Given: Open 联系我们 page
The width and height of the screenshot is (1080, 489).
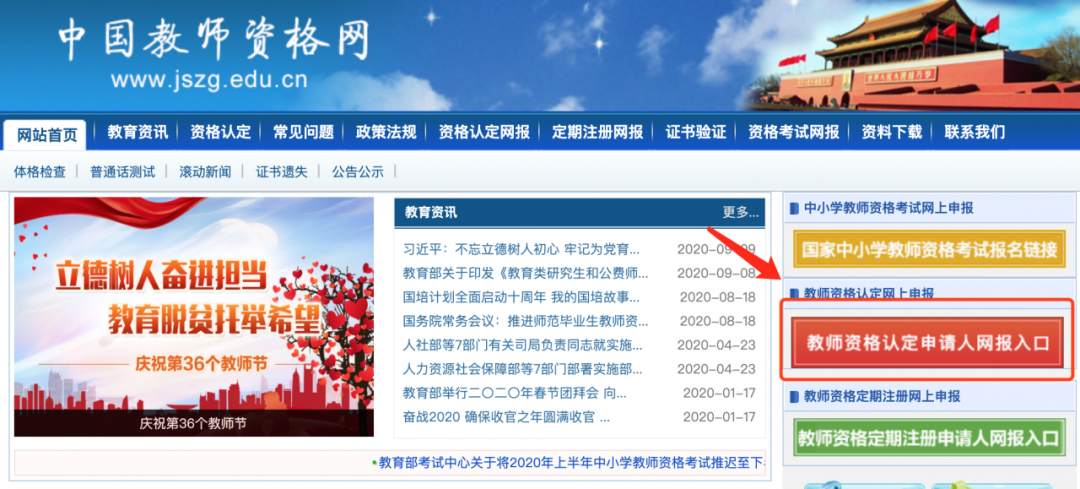Looking at the screenshot, I should [x=975, y=132].
